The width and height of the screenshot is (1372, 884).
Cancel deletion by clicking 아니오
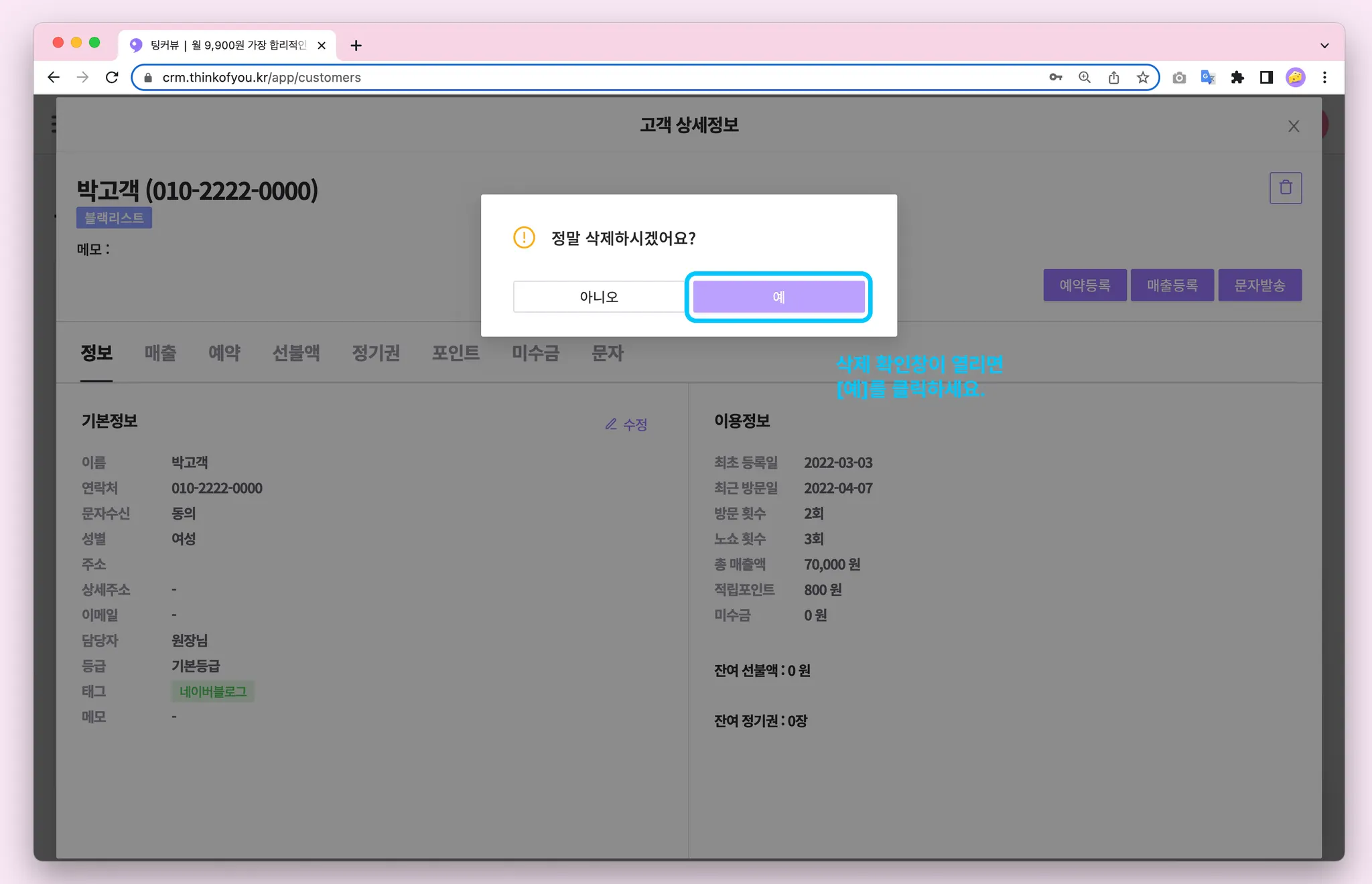click(598, 297)
